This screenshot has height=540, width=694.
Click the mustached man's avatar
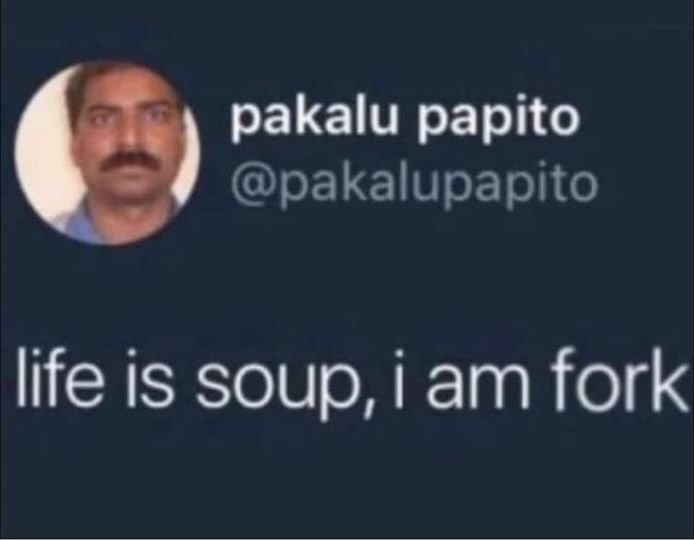107,153
